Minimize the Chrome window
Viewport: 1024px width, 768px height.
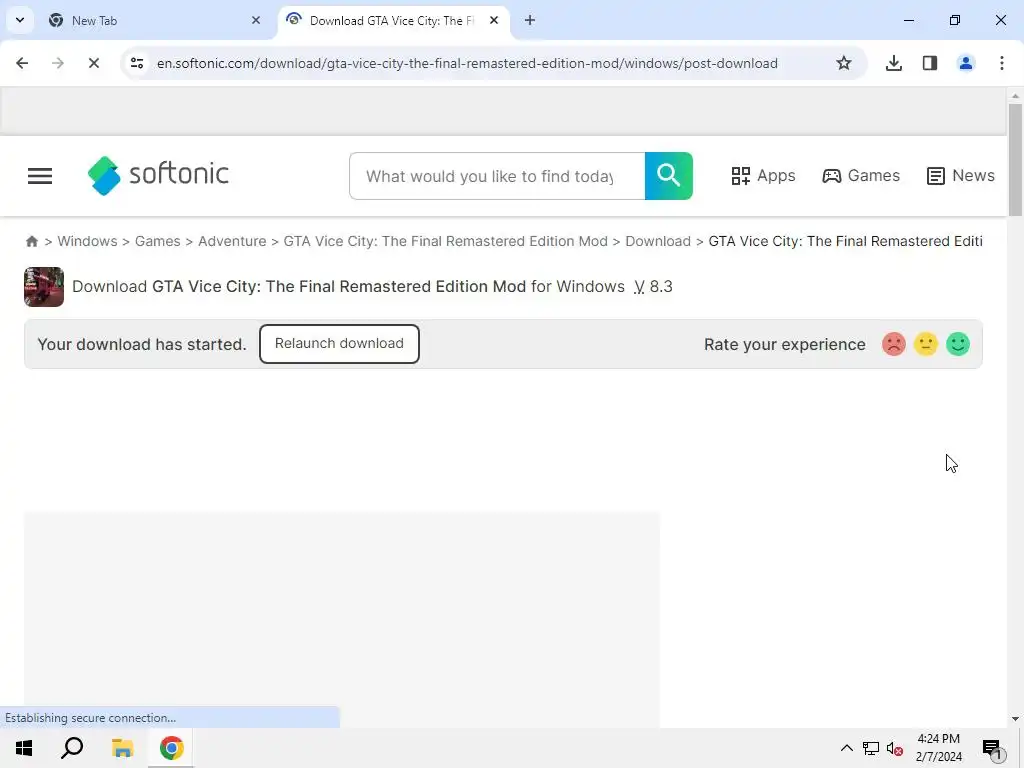pyautogui.click(x=908, y=20)
